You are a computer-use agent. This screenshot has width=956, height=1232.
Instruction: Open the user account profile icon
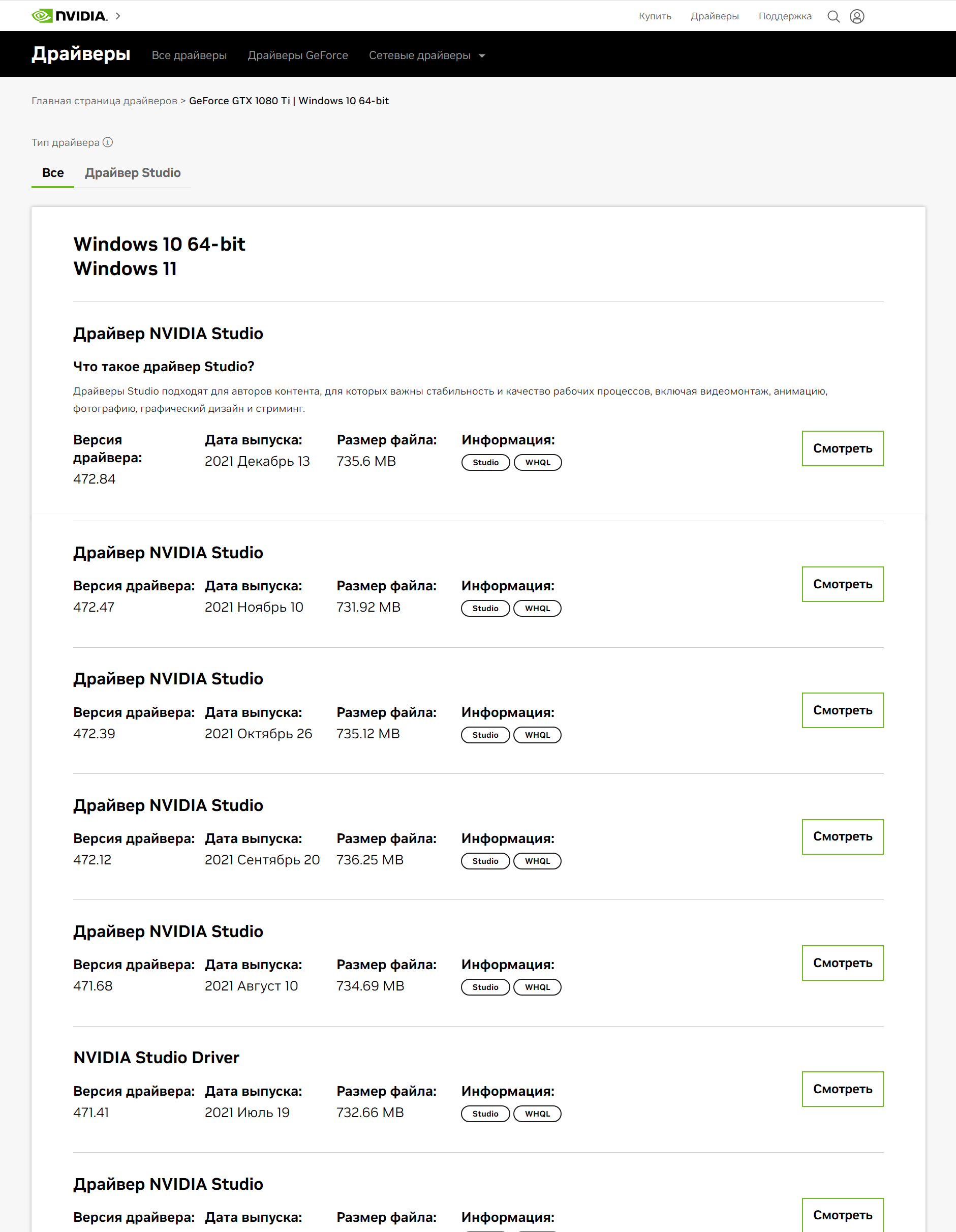[x=857, y=16]
